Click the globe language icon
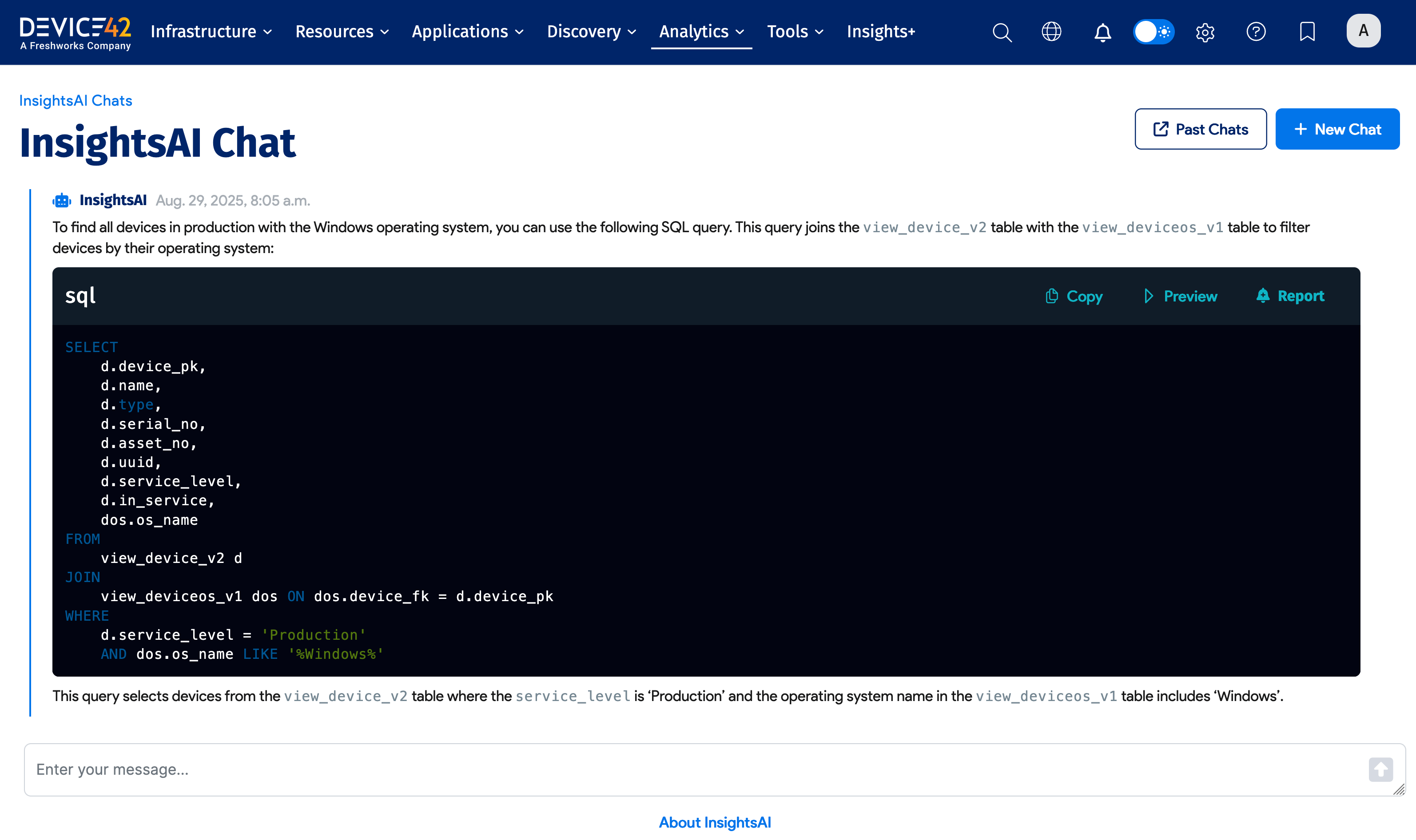This screenshot has width=1416, height=840. [x=1051, y=32]
